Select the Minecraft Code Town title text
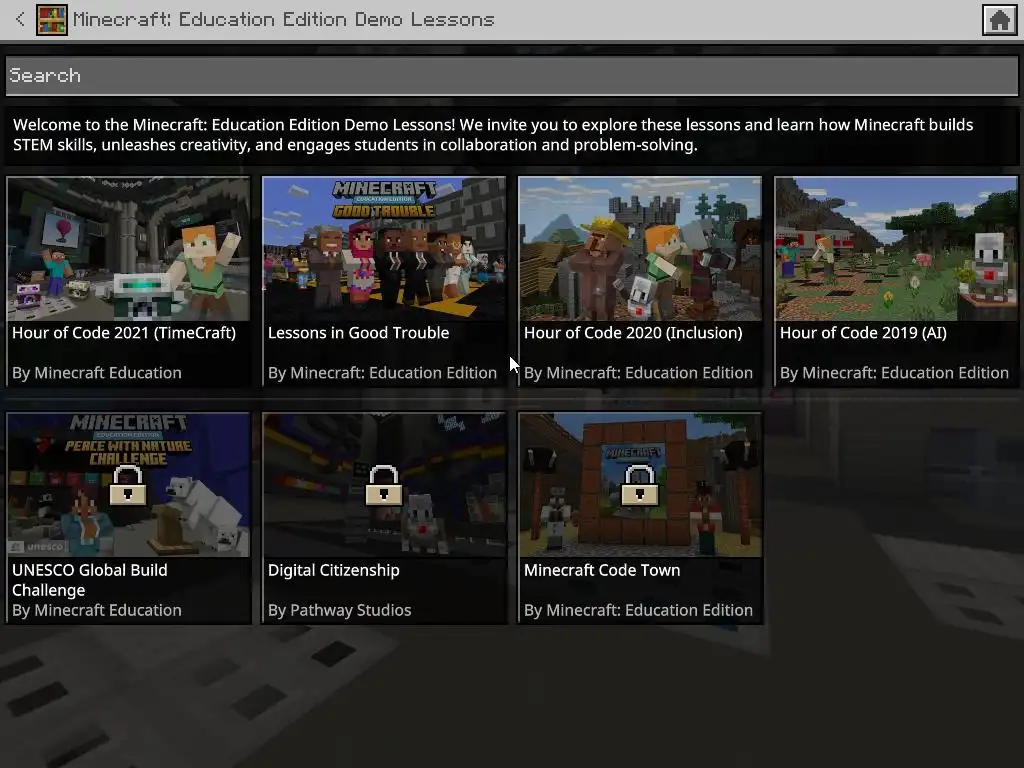The width and height of the screenshot is (1024, 768). tap(602, 570)
